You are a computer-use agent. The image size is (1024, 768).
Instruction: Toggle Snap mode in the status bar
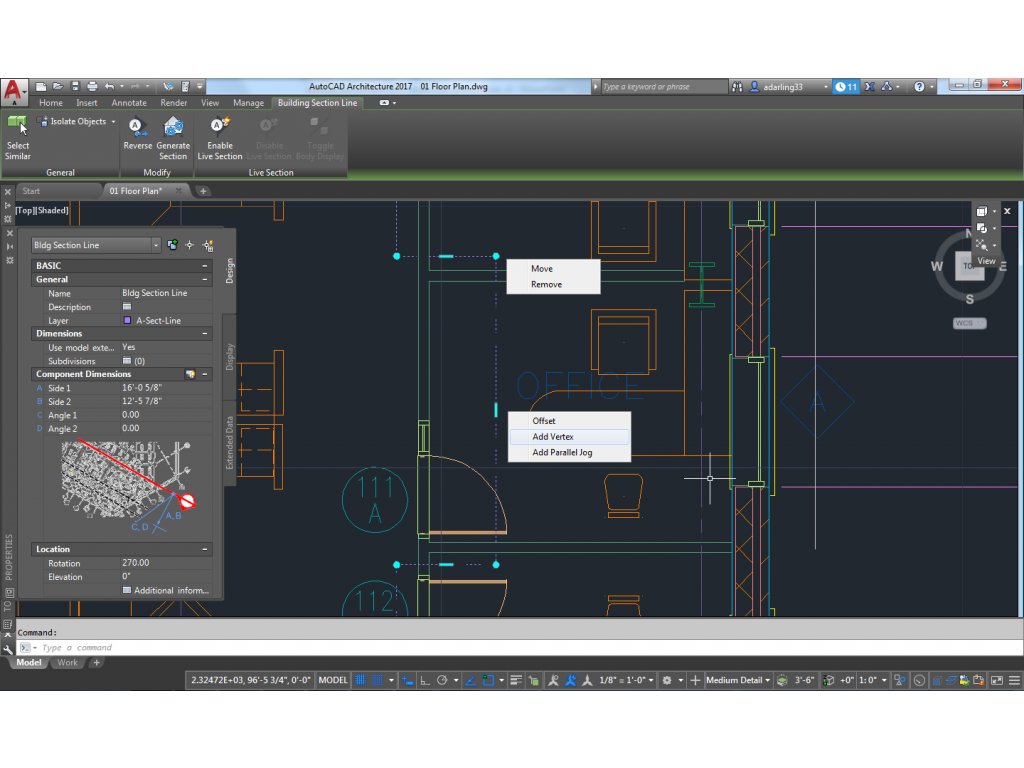[377, 680]
